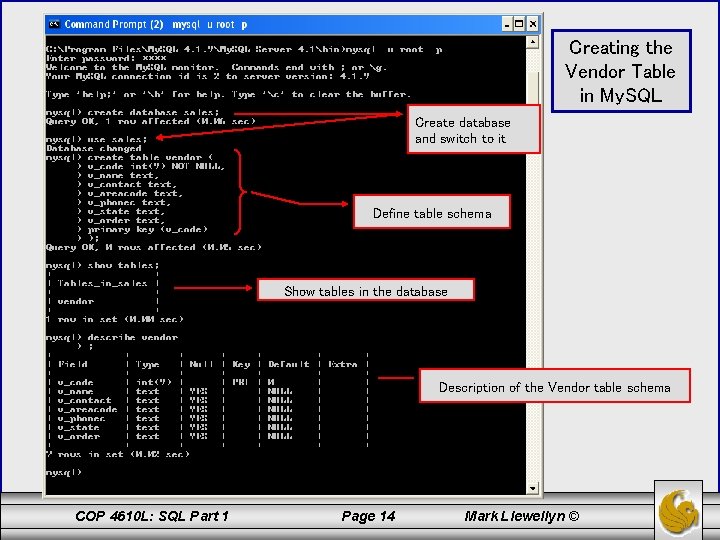Click the scrollbar down arrow
This screenshot has height=540, width=720.
click(x=532, y=488)
